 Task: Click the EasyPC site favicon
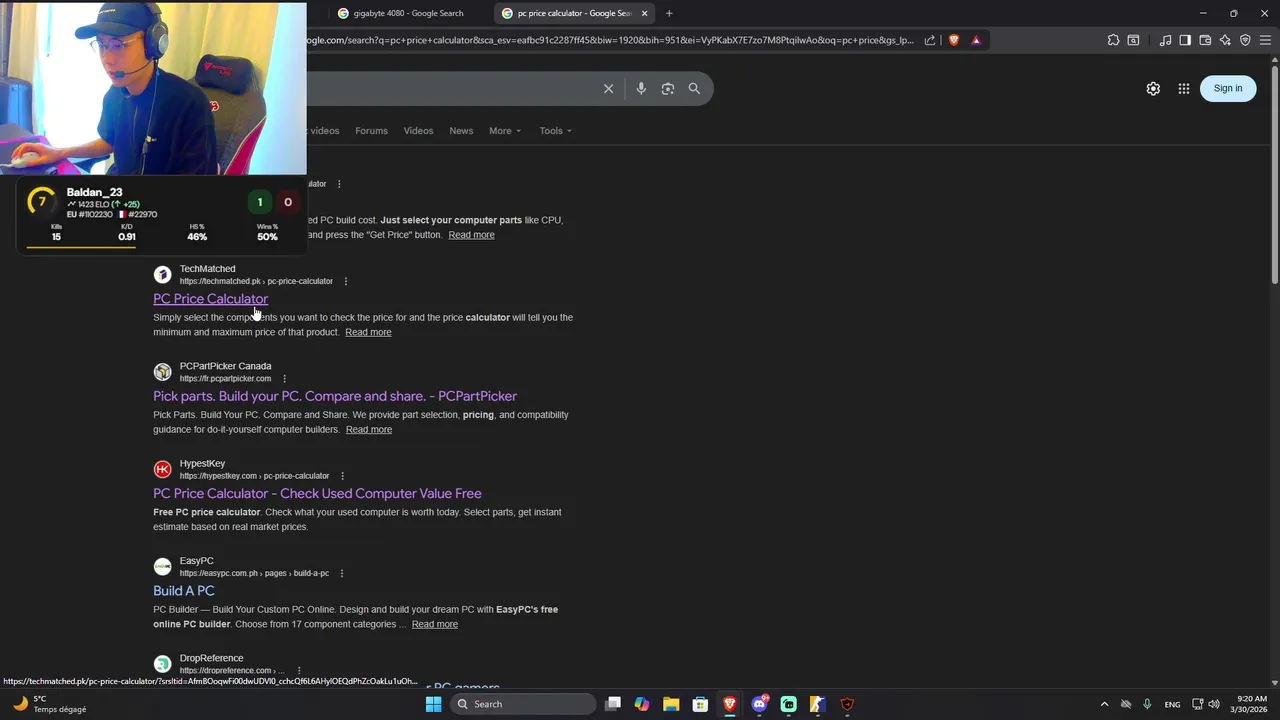(x=162, y=566)
